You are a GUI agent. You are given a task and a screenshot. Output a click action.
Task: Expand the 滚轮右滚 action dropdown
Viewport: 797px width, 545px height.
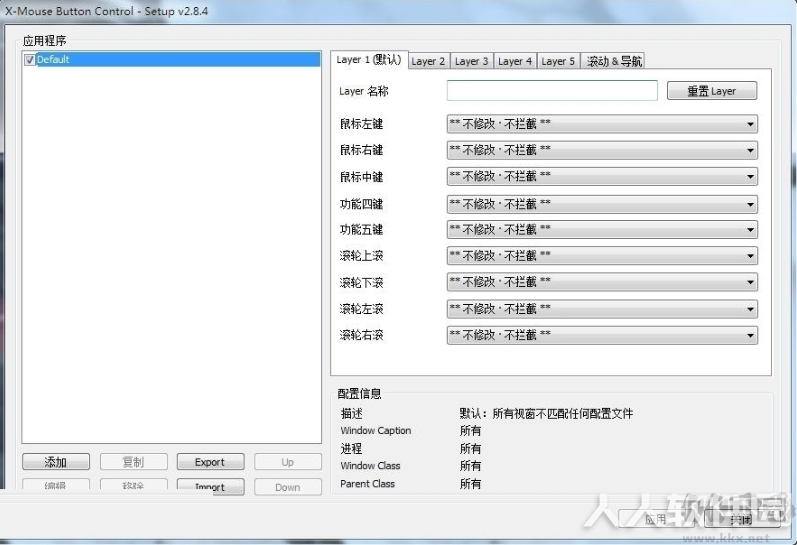point(602,336)
